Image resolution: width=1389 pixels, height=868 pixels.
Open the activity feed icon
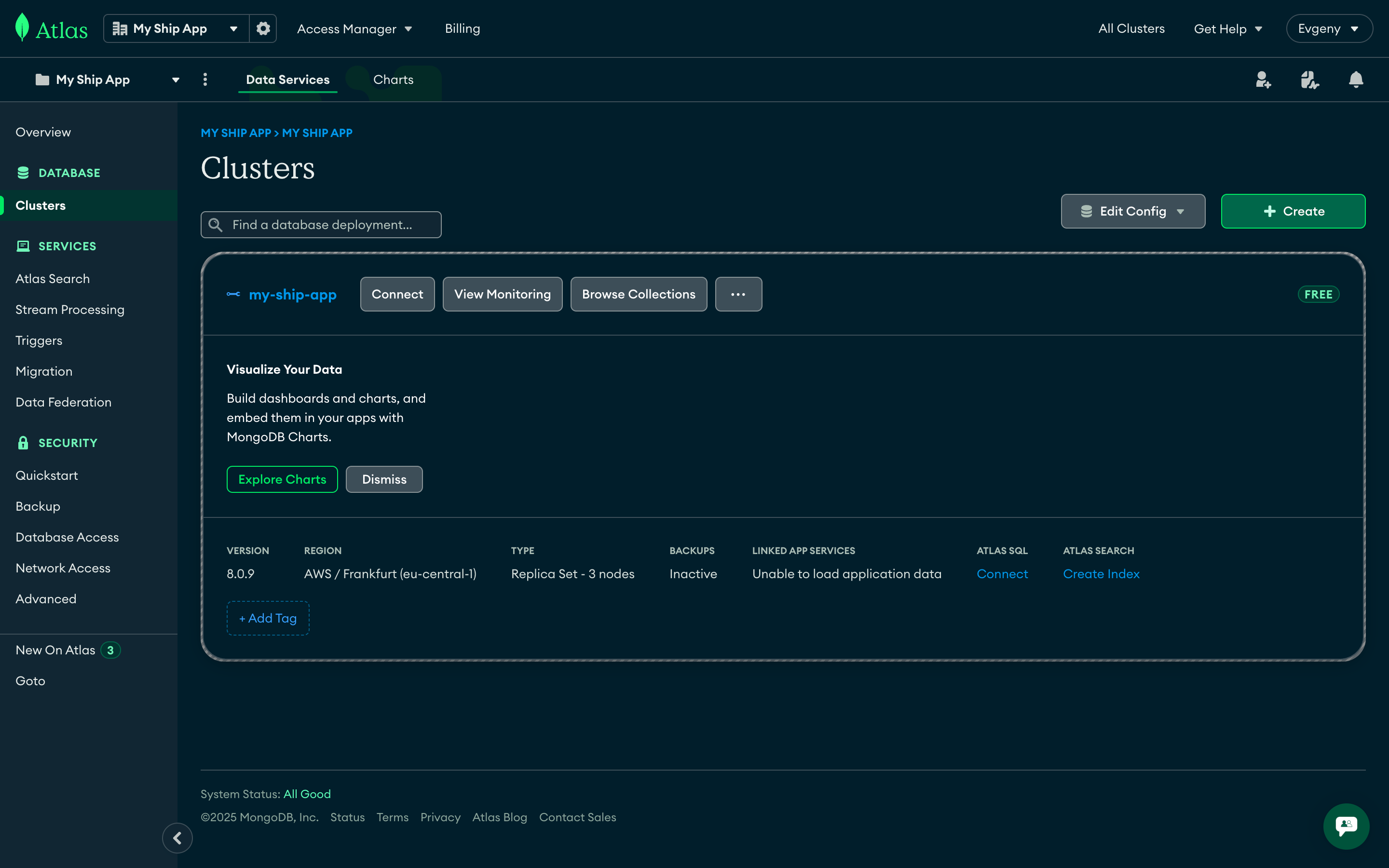(1310, 80)
